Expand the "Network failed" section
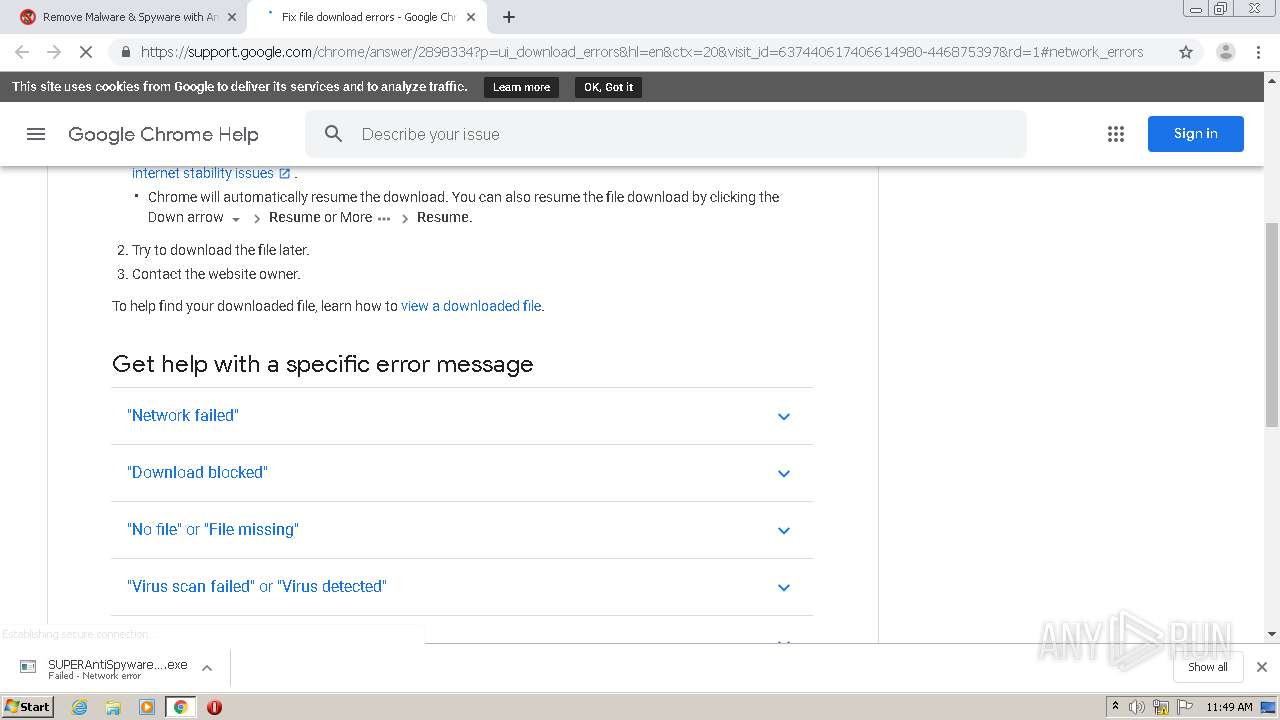Viewport: 1280px width, 720px height. click(462, 416)
